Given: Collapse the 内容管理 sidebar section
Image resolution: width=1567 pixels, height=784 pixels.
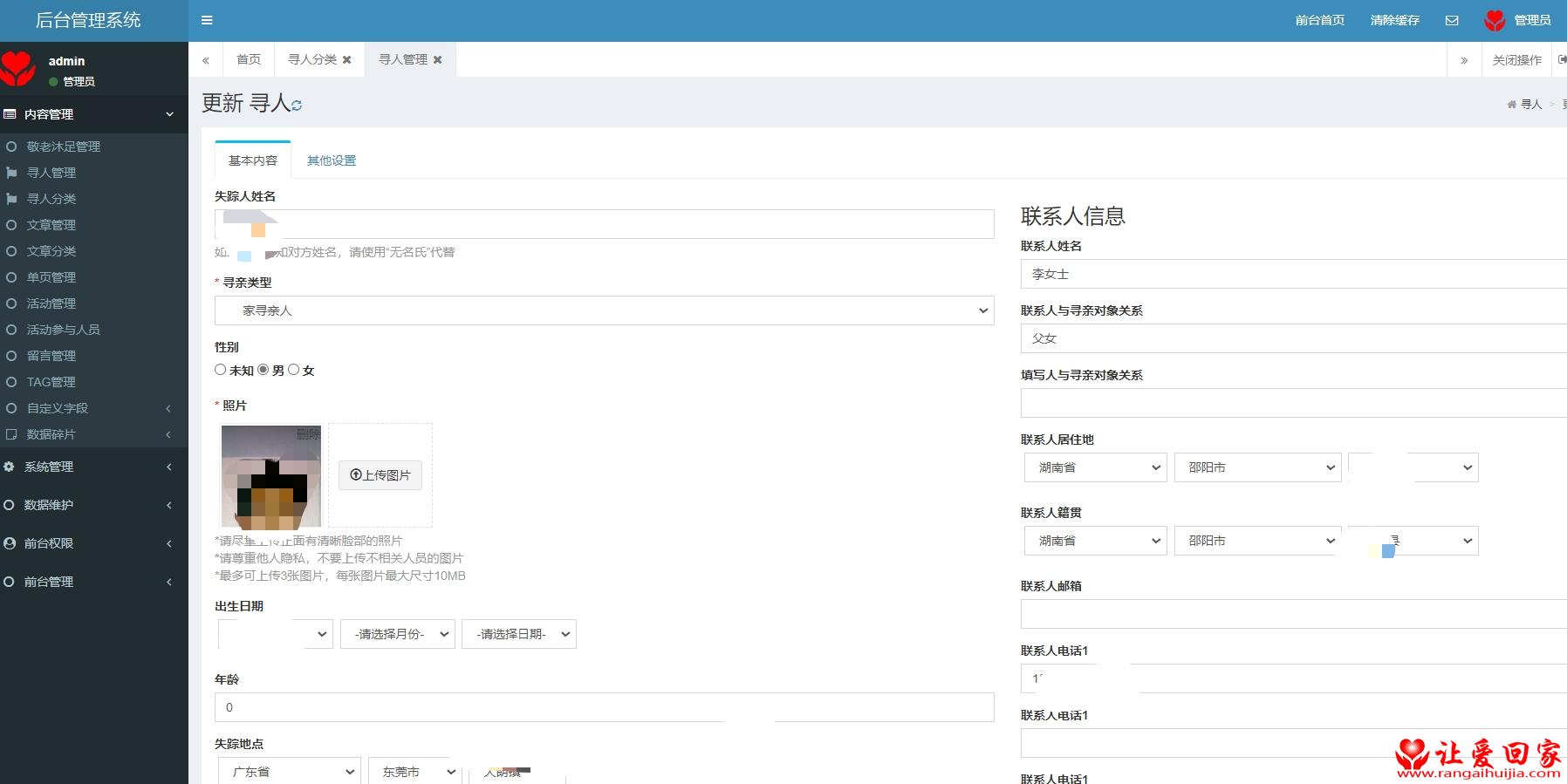Looking at the screenshot, I should (x=94, y=114).
